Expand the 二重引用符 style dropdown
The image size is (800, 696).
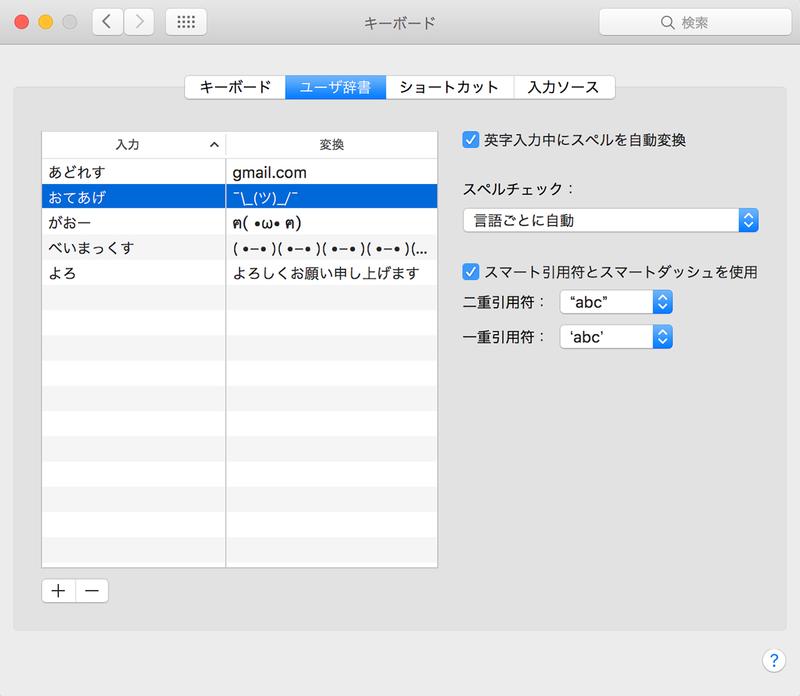click(x=615, y=303)
